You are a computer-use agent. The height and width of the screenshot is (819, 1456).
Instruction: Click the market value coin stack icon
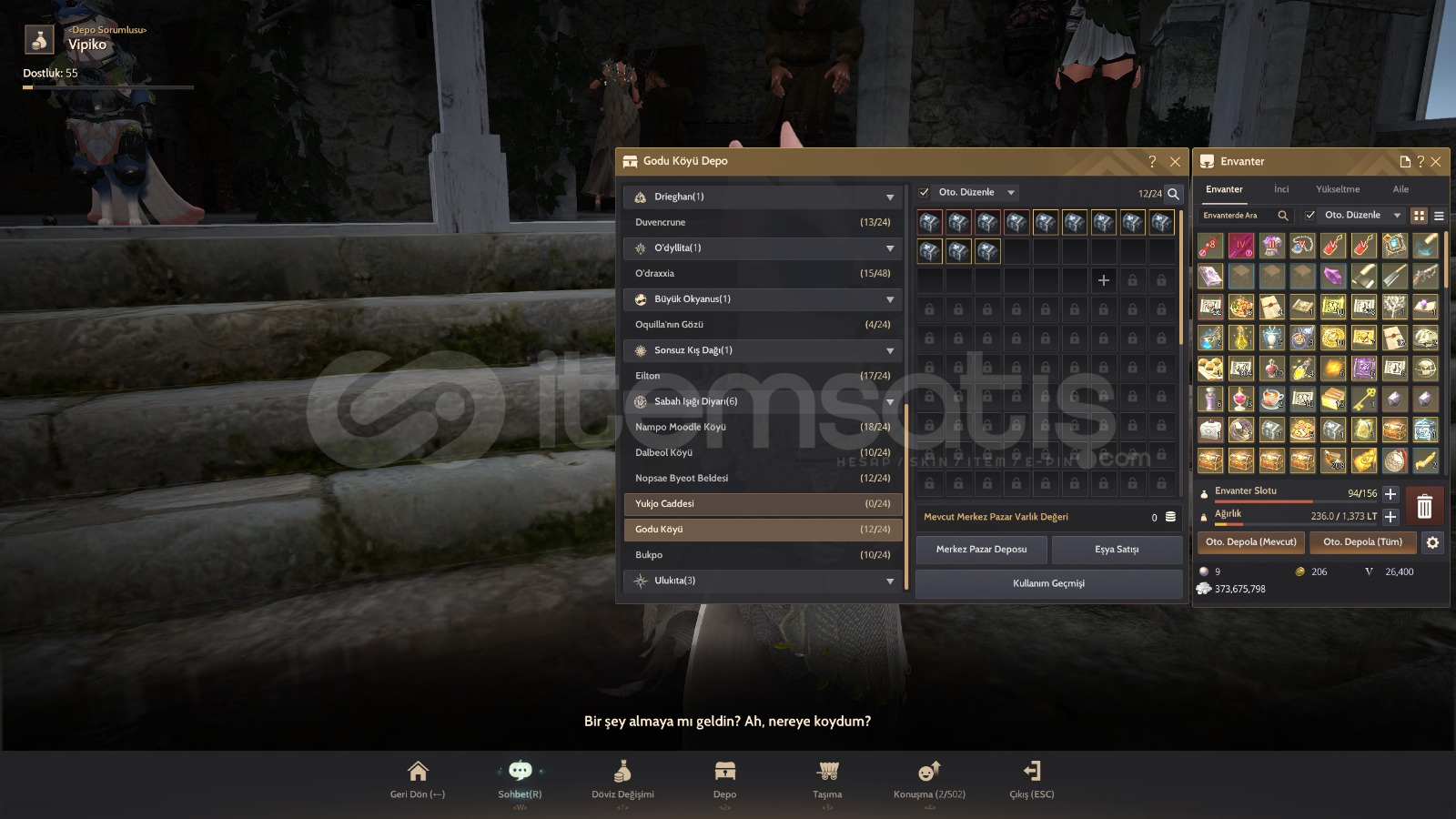(x=1170, y=517)
